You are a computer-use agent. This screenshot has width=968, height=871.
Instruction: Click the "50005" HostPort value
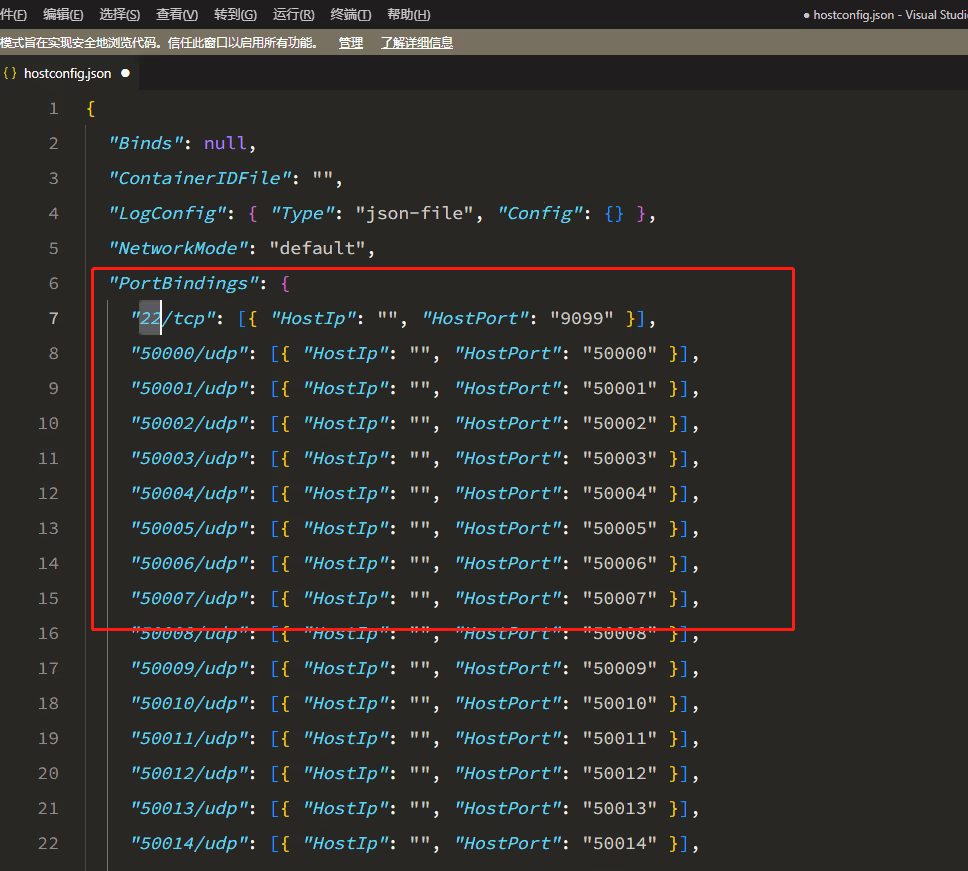click(620, 528)
